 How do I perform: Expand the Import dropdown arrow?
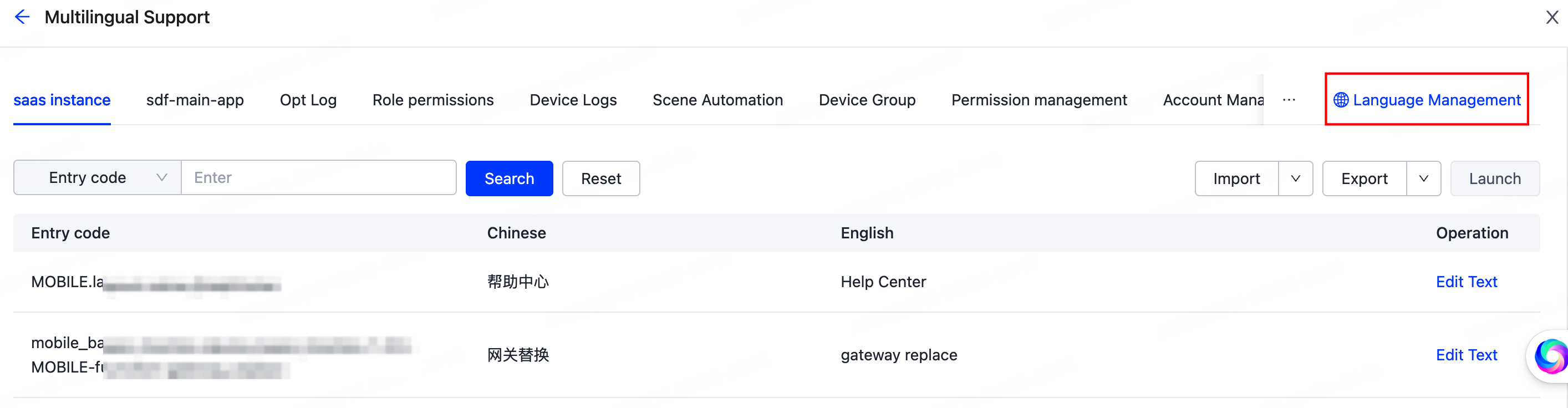[1295, 178]
